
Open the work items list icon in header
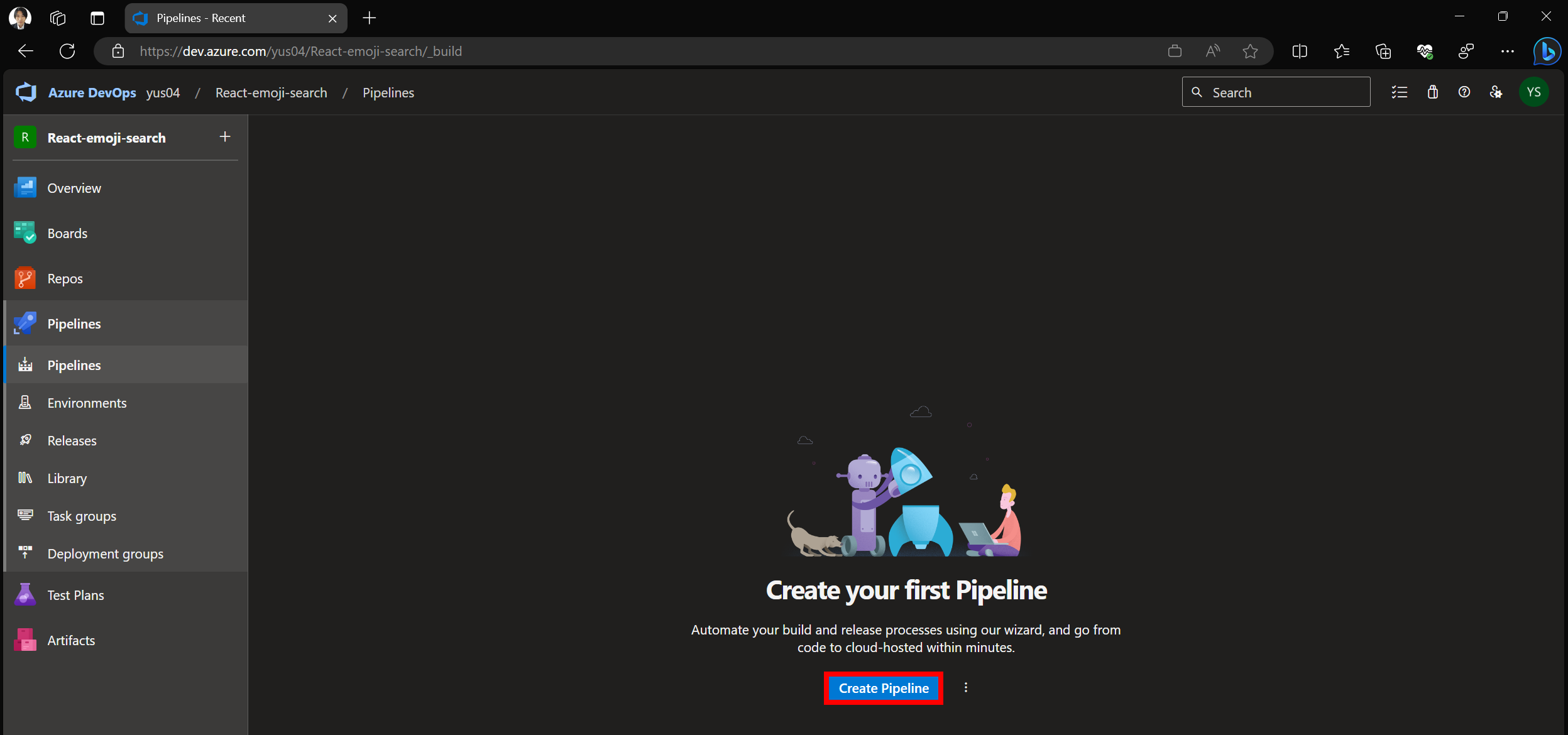pos(1400,92)
